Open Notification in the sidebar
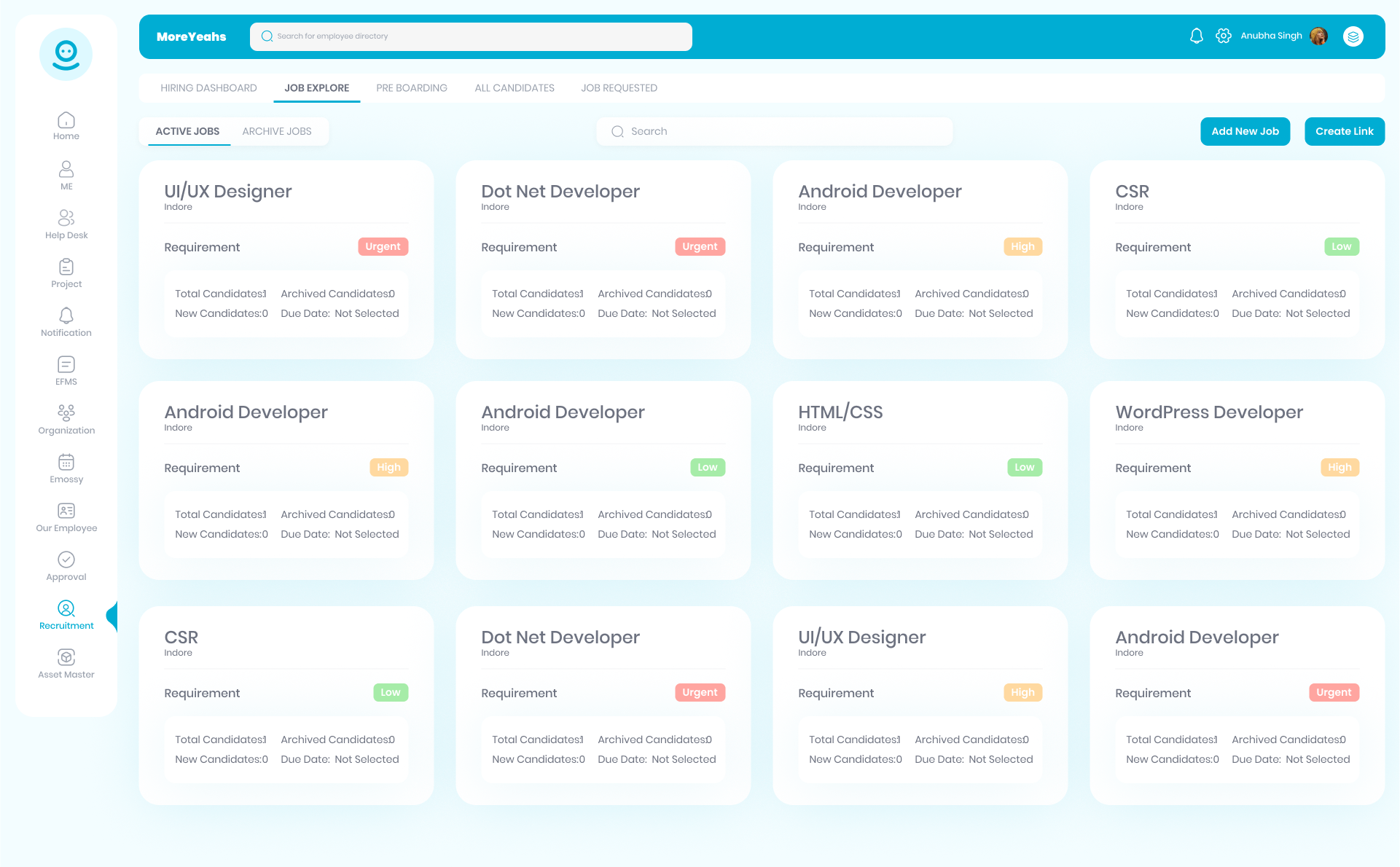 pyautogui.click(x=66, y=322)
